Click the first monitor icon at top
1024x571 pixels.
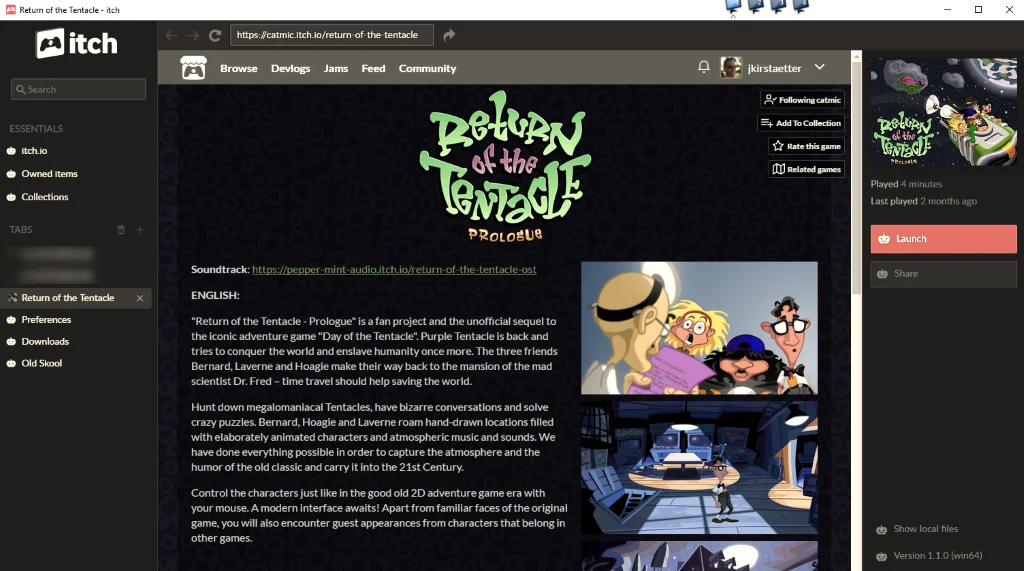tap(733, 7)
